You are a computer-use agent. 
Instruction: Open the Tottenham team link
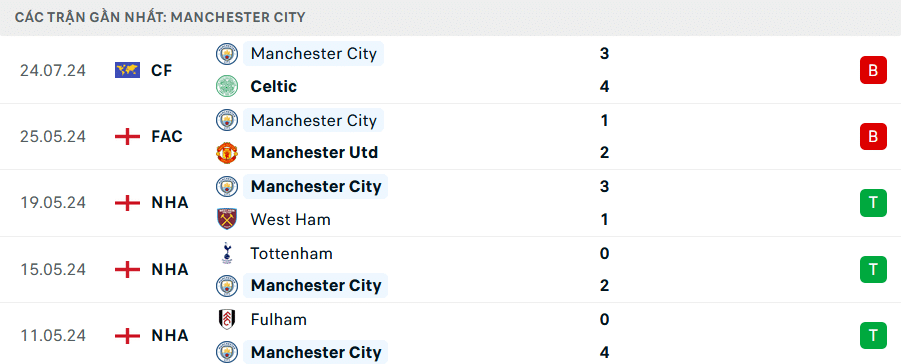tap(291, 253)
